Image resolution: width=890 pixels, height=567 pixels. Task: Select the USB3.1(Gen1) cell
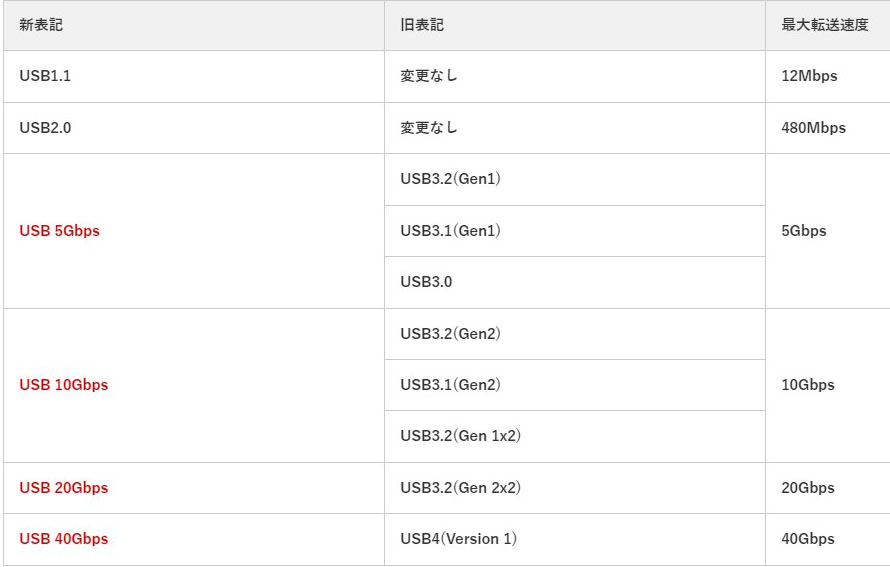(450, 231)
